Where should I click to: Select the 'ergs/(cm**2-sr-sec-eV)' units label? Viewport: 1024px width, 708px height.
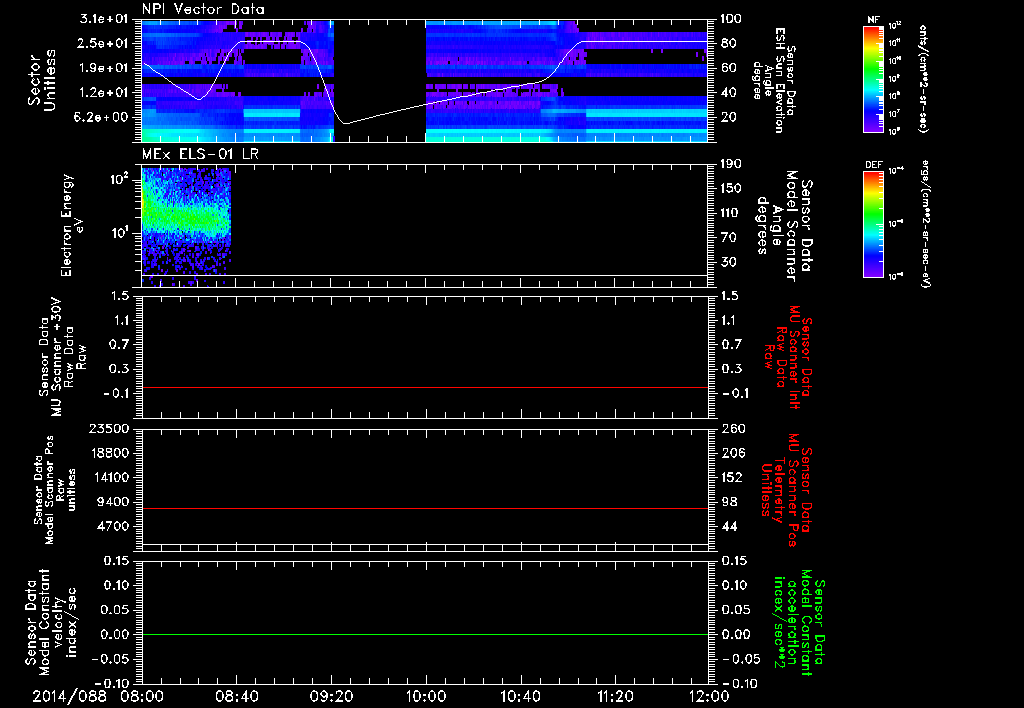click(925, 223)
